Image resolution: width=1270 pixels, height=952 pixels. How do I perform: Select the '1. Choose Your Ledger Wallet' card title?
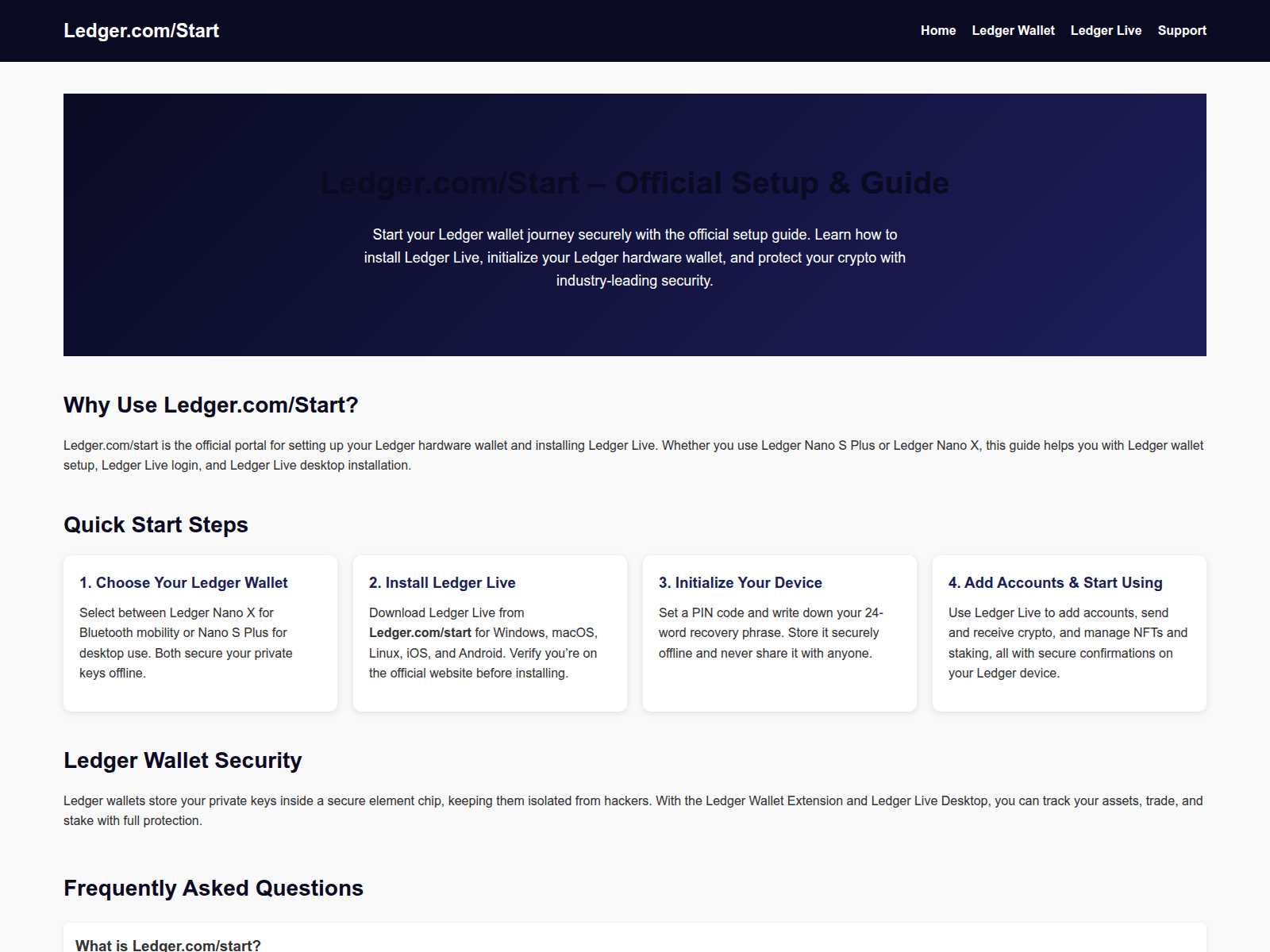pos(183,583)
